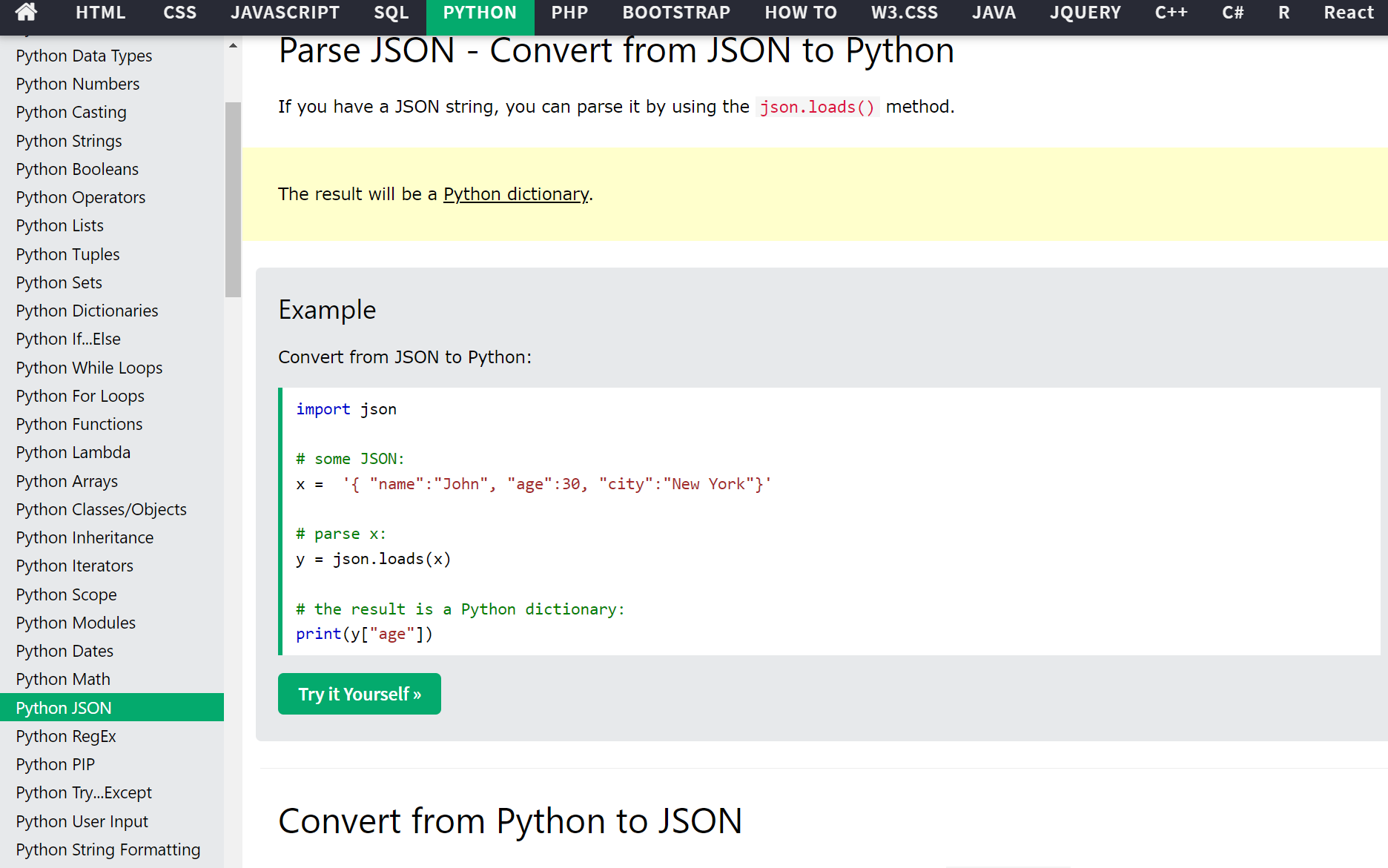Viewport: 1388px width, 868px height.
Task: Open the React tutorial
Action: [x=1348, y=13]
